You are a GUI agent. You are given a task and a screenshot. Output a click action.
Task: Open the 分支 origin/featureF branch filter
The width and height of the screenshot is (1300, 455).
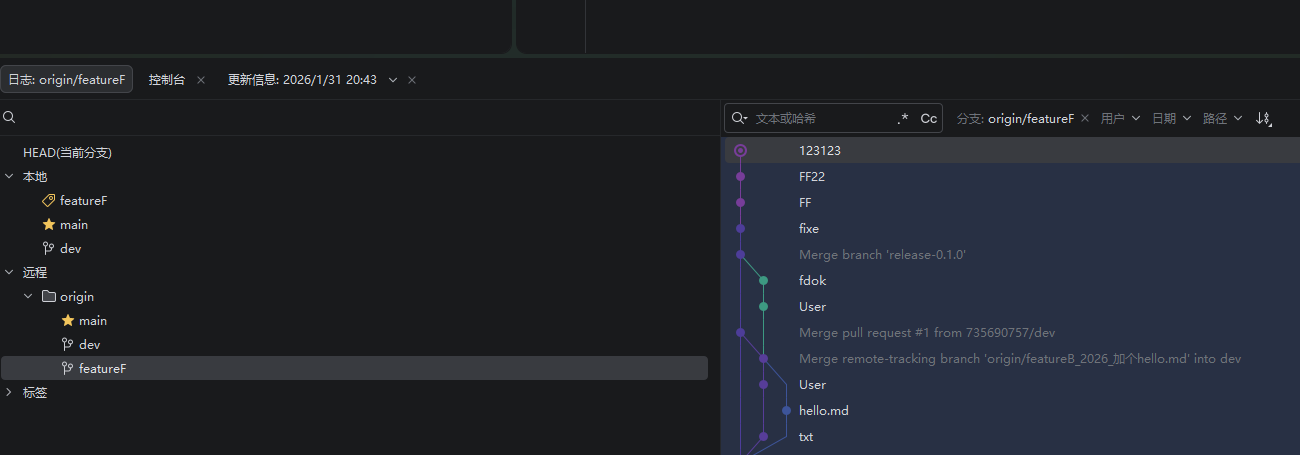[x=1015, y=118]
